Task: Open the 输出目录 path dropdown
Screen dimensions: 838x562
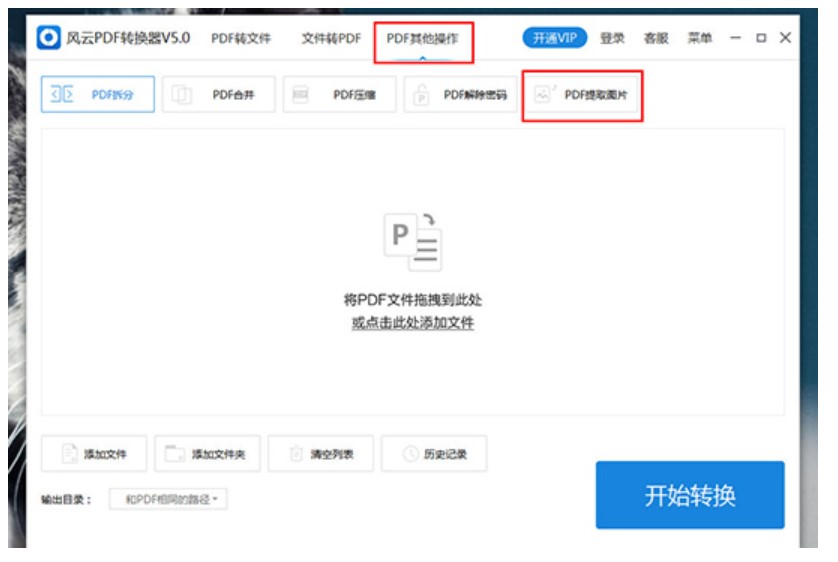Action: click(x=168, y=499)
